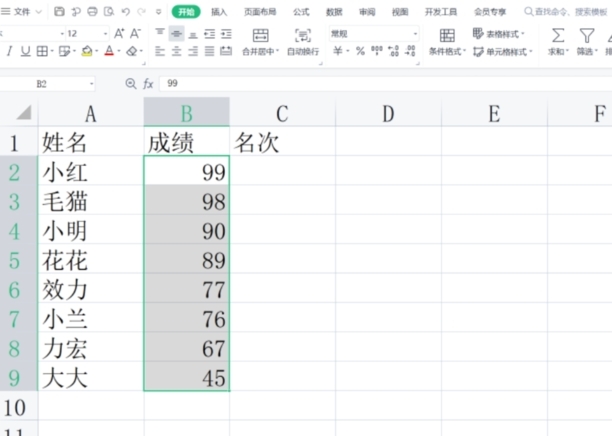Open 表格样式 table styles
The image size is (612, 436).
[x=499, y=34]
